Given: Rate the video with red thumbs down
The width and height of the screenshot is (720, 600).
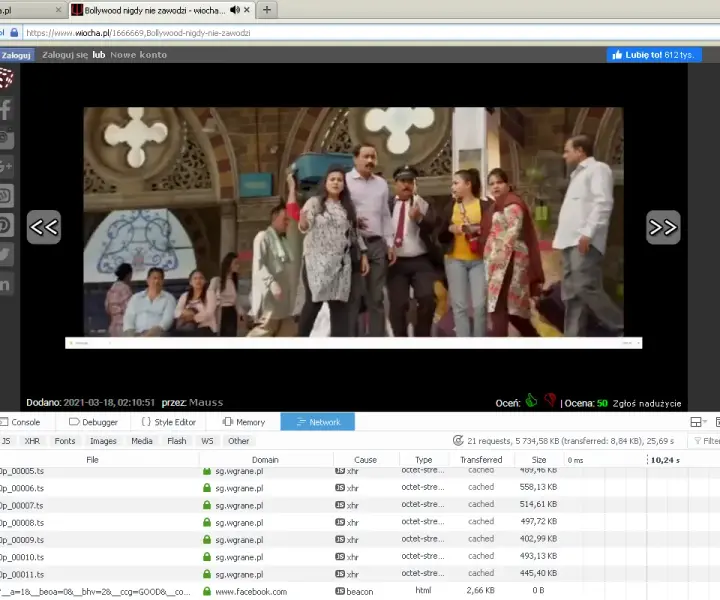Looking at the screenshot, I should [x=550, y=401].
